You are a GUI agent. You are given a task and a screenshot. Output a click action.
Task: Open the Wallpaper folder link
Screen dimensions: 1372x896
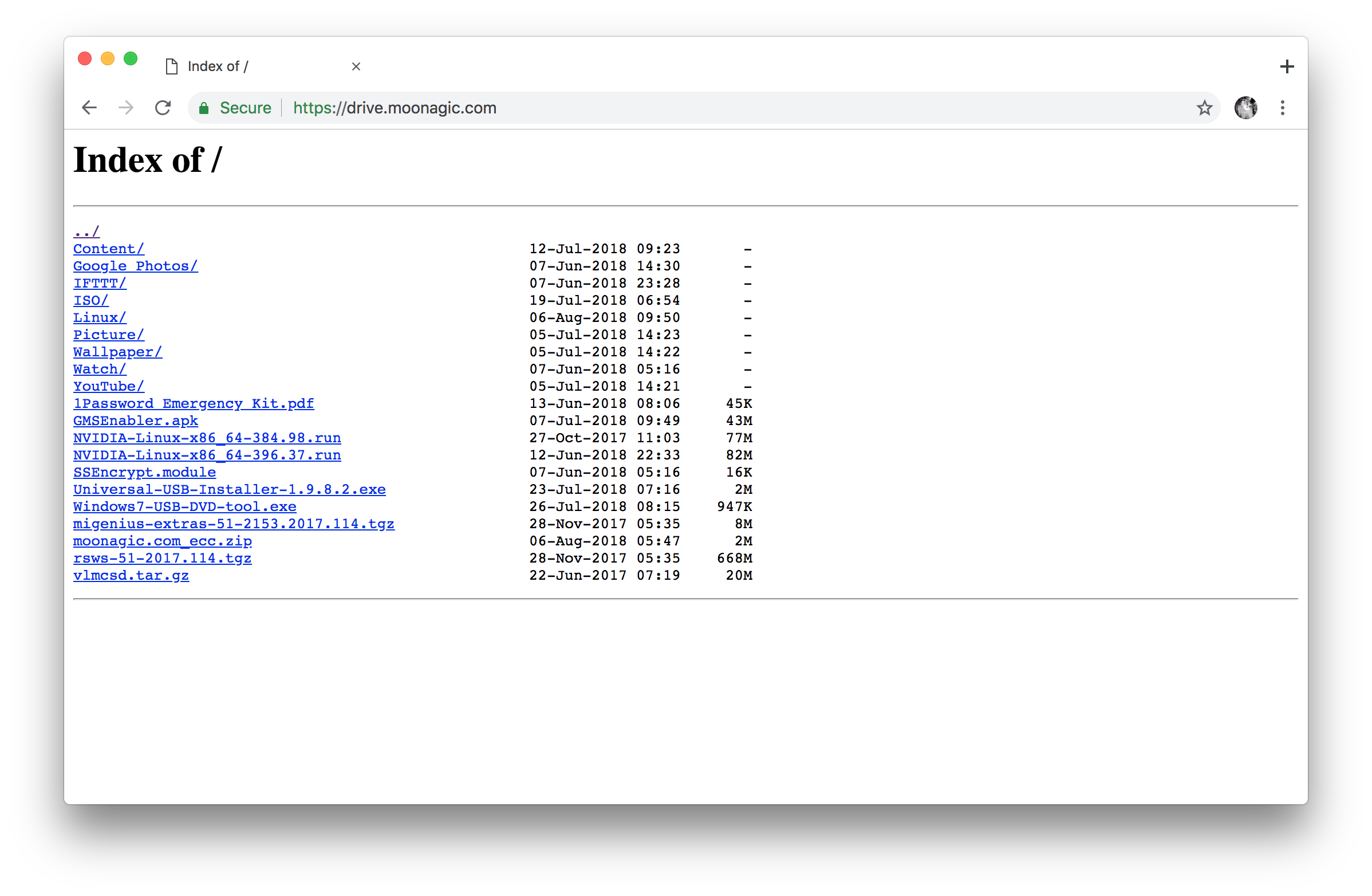tap(117, 352)
